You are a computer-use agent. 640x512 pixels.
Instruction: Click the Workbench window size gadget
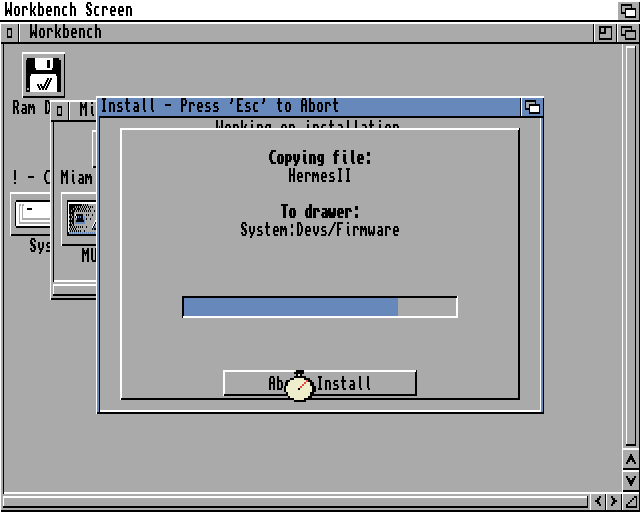tap(631, 501)
